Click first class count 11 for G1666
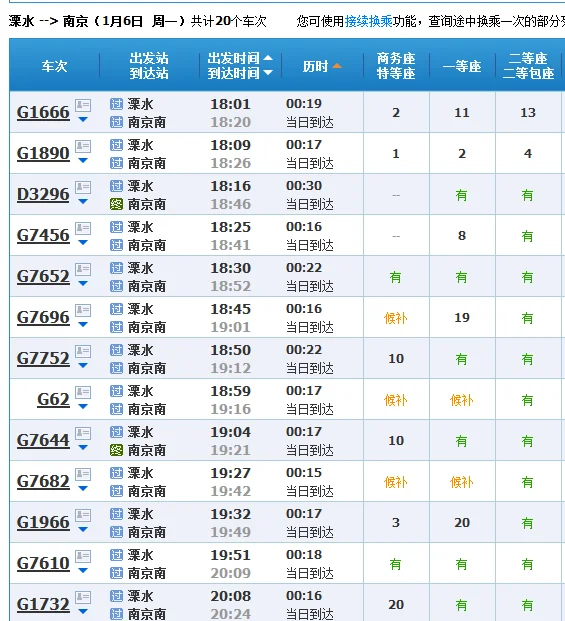 pyautogui.click(x=462, y=112)
